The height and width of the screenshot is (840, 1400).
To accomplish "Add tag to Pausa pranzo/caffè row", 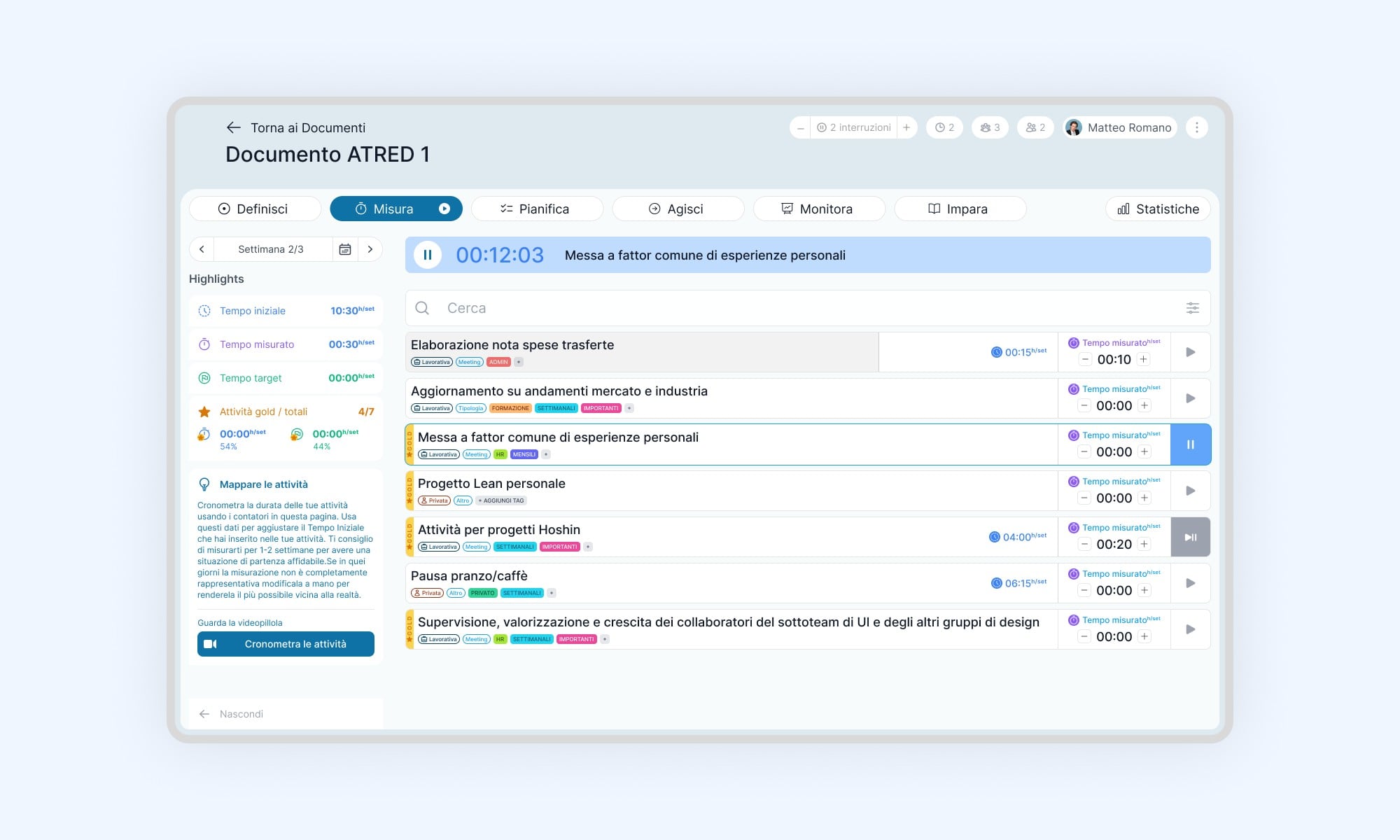I will pos(552,593).
